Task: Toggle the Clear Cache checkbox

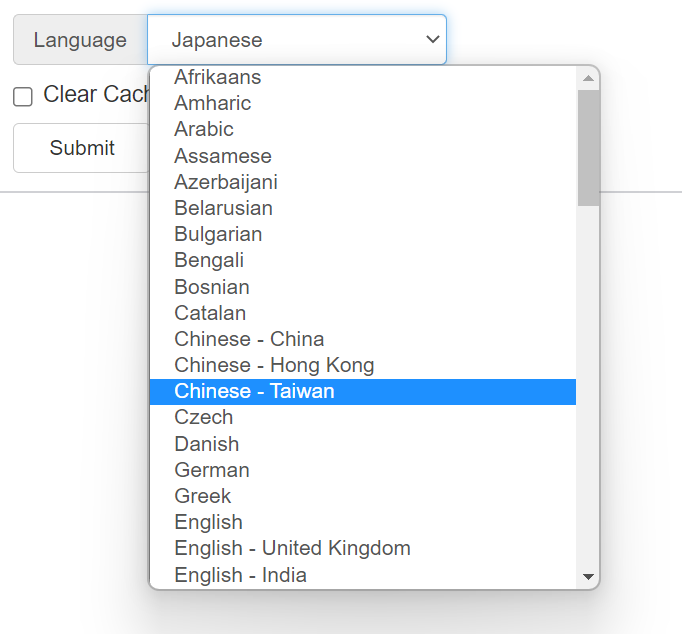Action: 23,97
